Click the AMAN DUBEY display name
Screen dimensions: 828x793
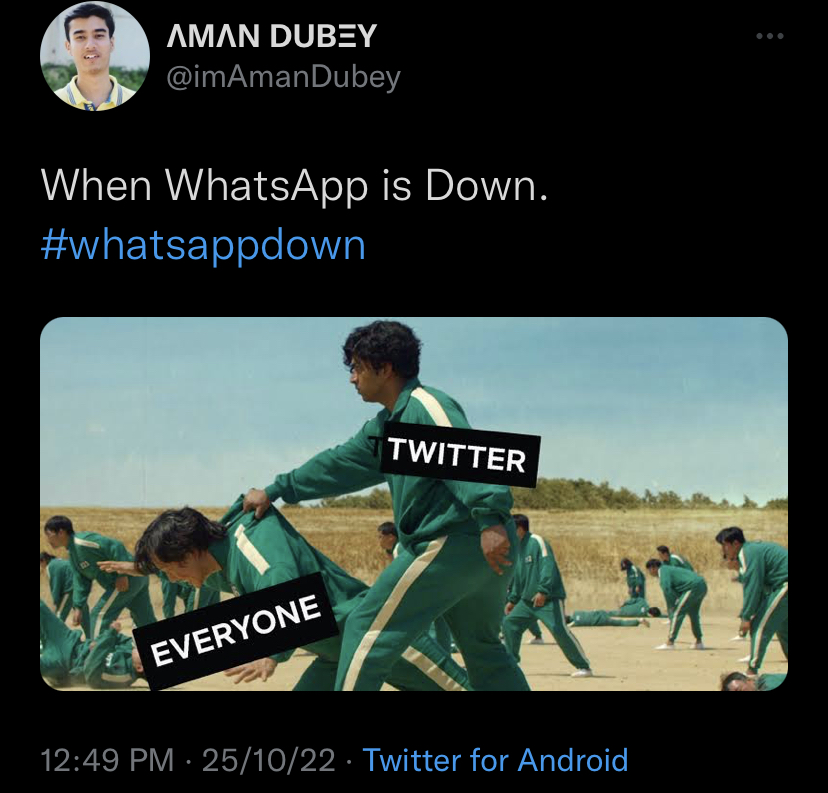click(272, 36)
